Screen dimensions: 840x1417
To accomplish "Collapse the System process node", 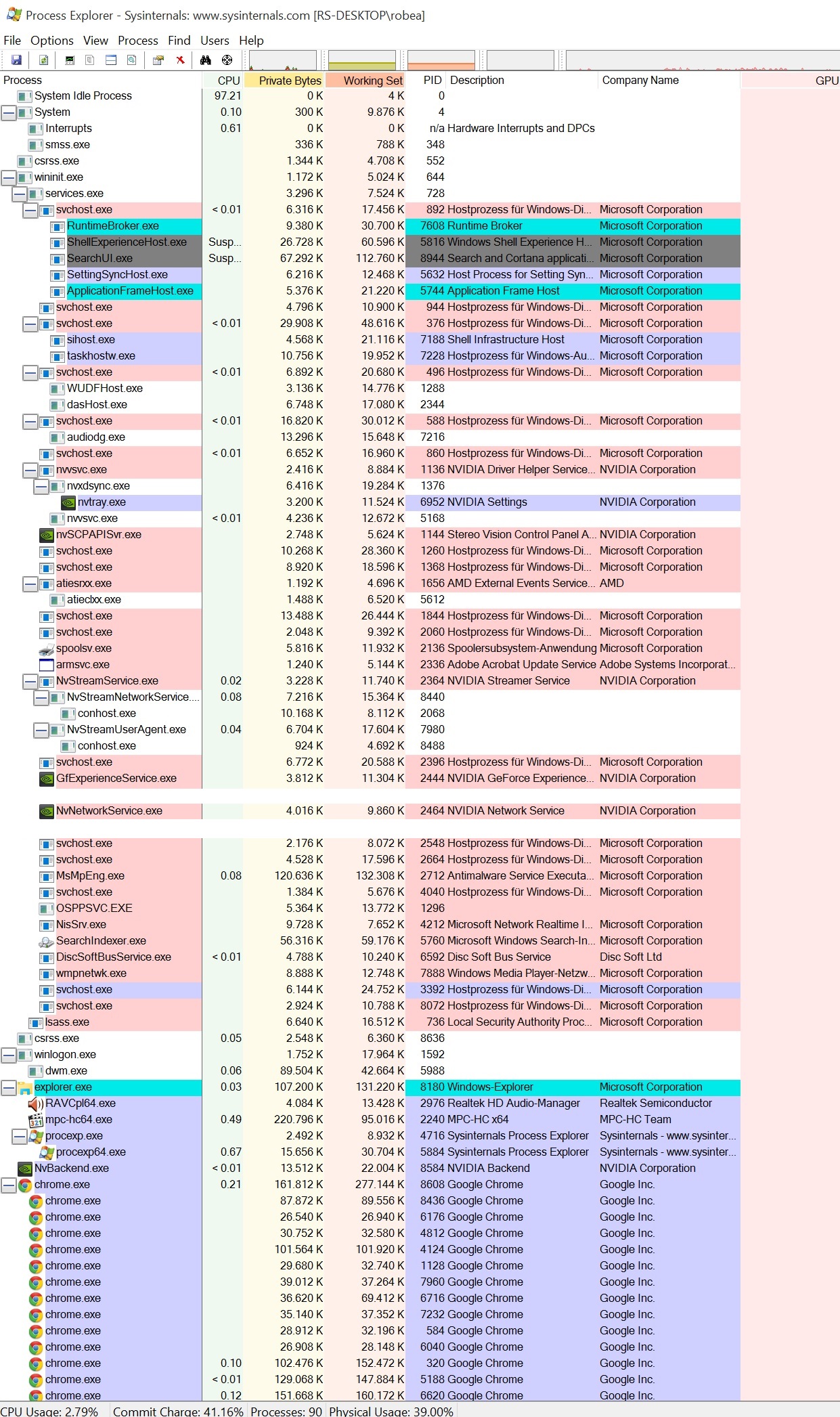I will click(9, 112).
